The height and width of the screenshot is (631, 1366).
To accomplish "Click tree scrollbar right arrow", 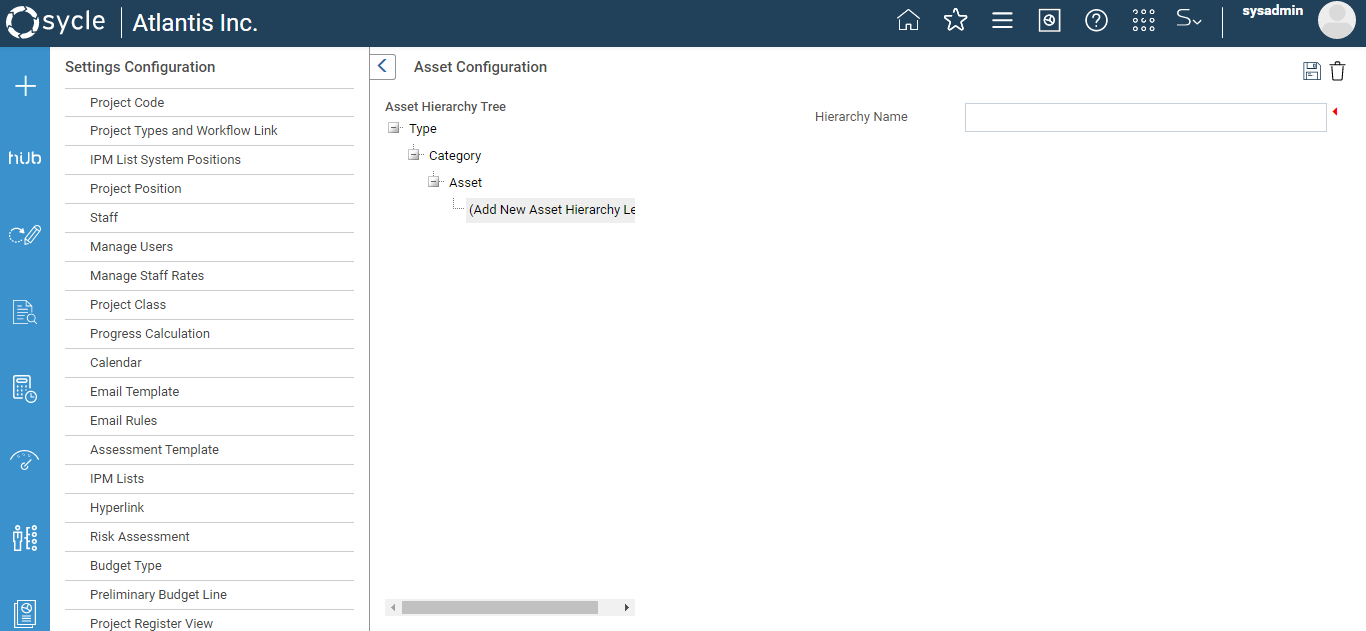I will point(627,608).
